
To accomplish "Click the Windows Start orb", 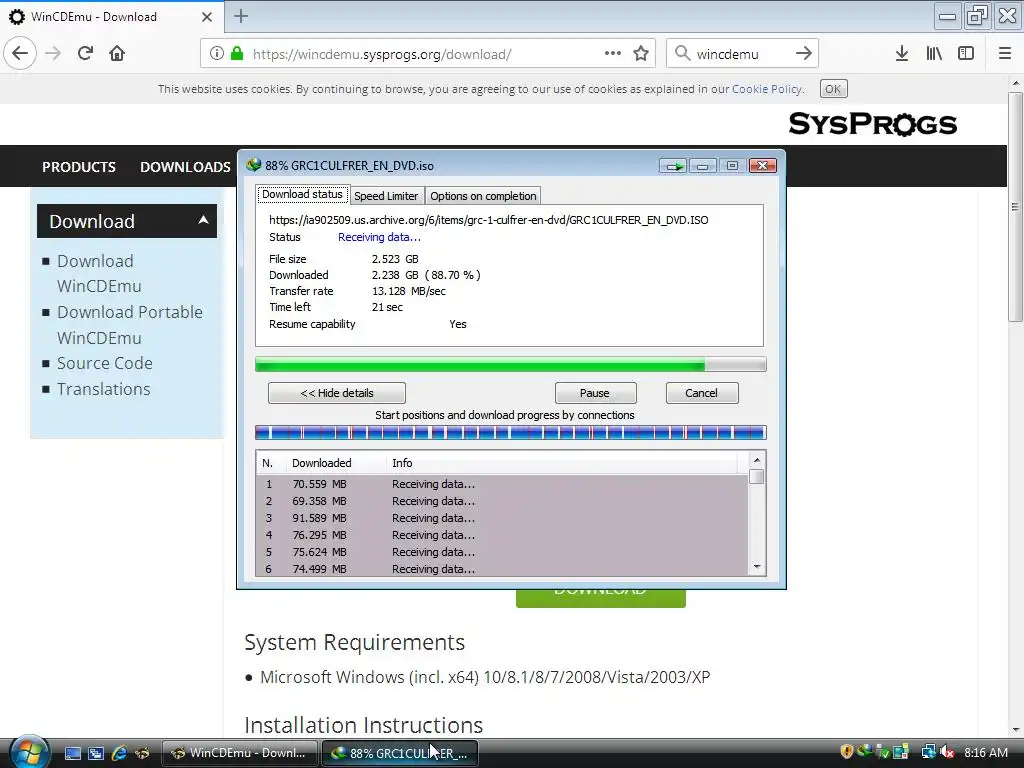I will click(29, 753).
